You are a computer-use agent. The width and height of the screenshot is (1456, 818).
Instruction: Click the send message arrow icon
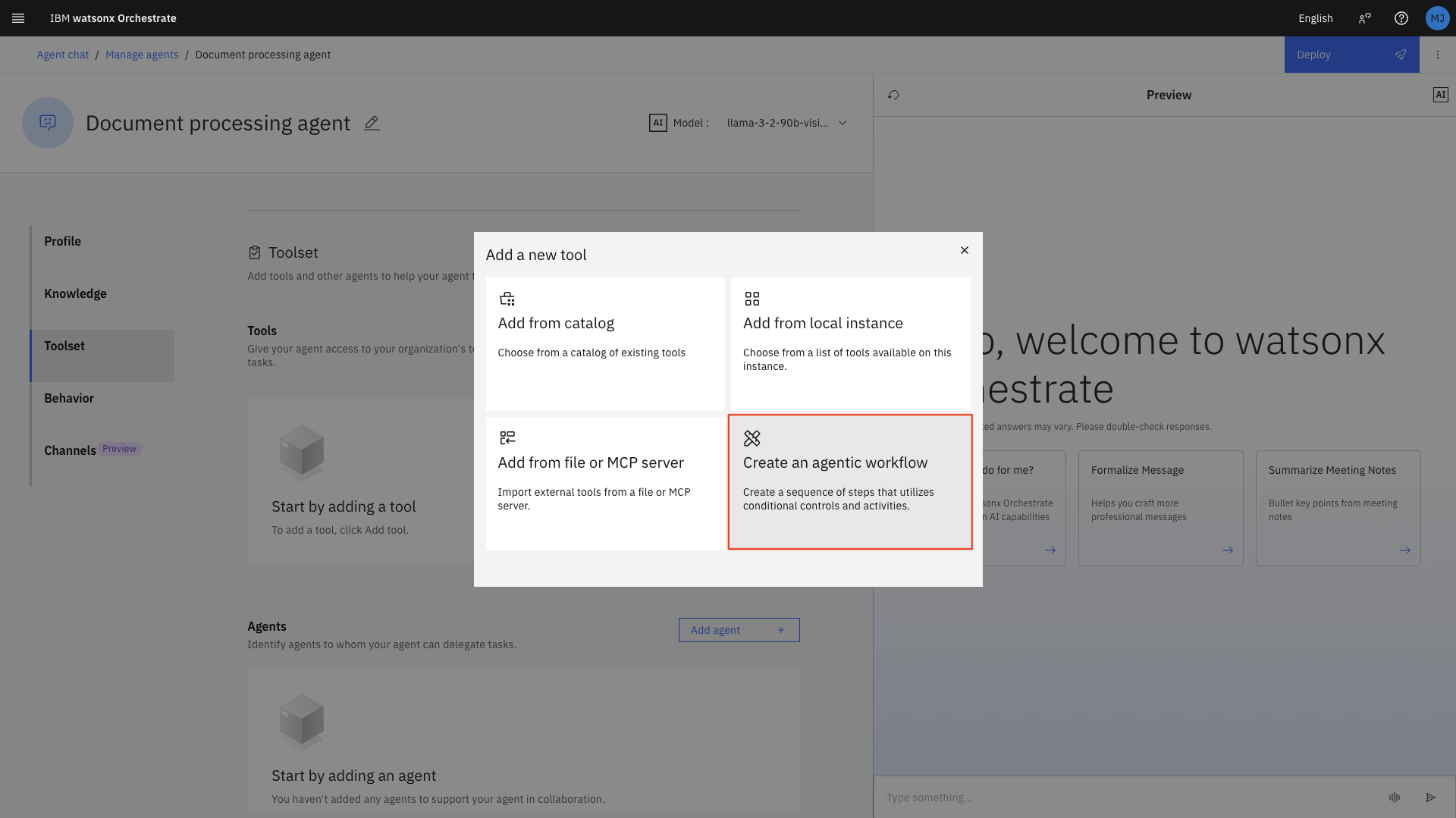(x=1430, y=798)
